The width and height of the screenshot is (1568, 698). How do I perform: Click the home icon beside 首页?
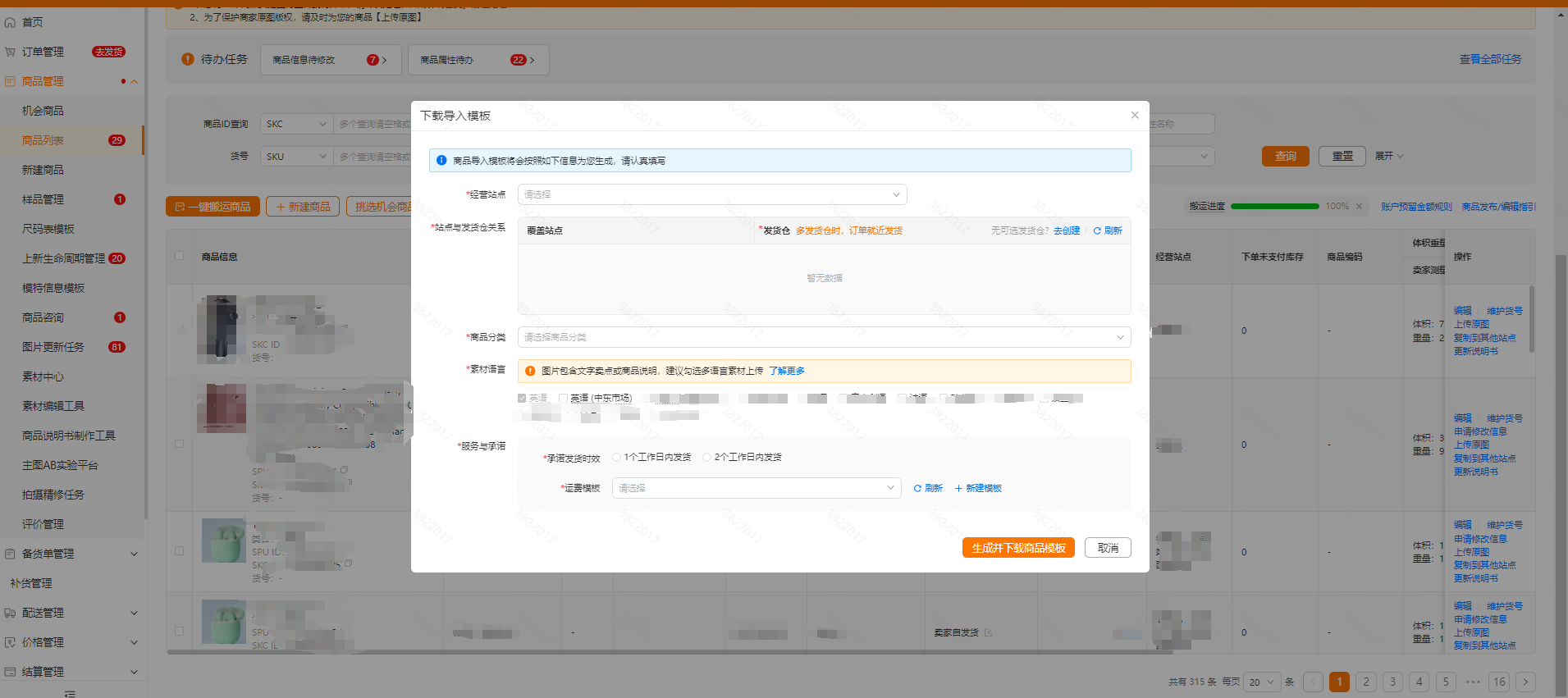click(10, 23)
